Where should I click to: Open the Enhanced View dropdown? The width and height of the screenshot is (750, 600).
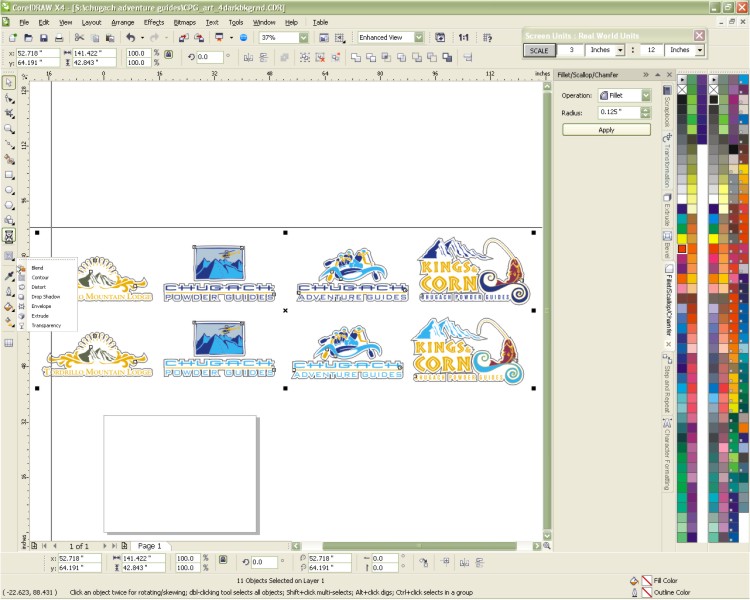pos(419,37)
